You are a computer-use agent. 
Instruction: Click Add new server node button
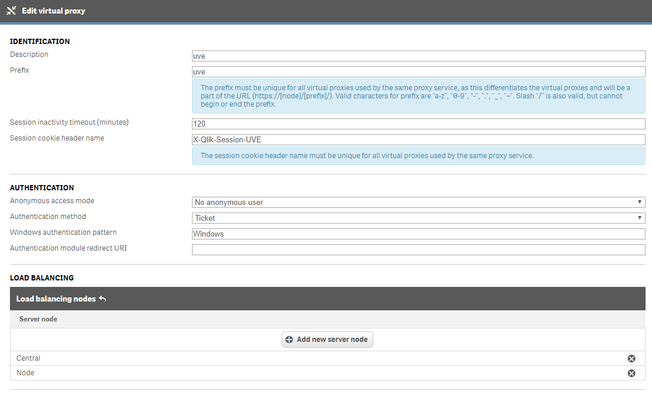click(327, 340)
